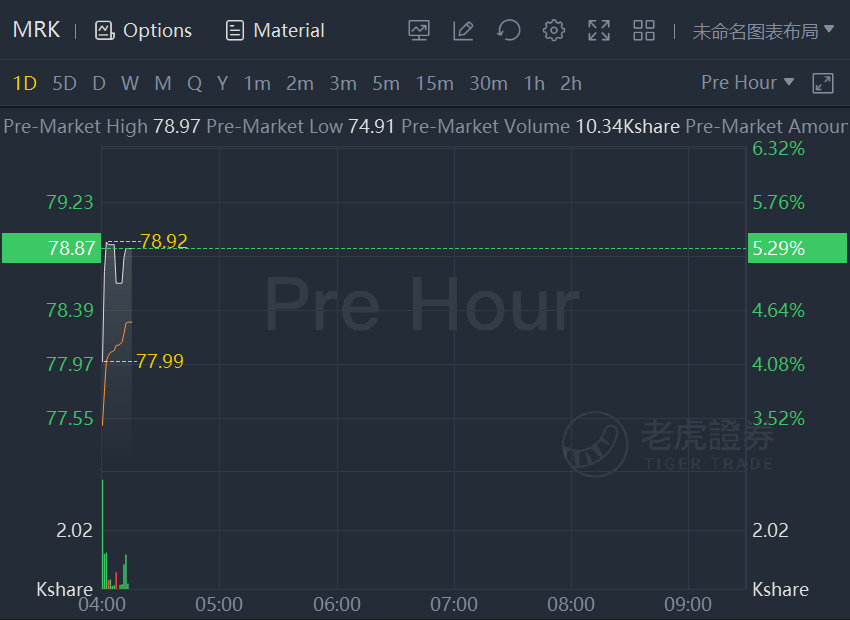Click the 78.87 current price marker
The image size is (850, 620).
point(51,248)
